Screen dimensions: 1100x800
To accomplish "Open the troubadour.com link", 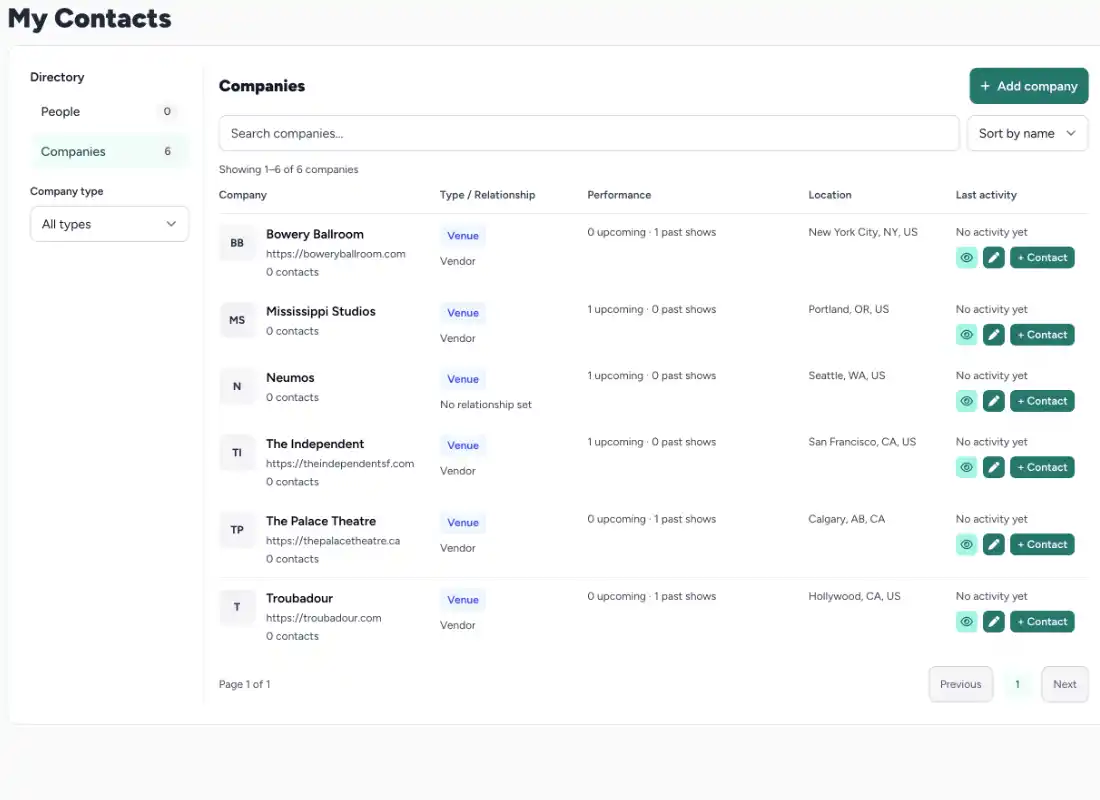I will [x=323, y=618].
